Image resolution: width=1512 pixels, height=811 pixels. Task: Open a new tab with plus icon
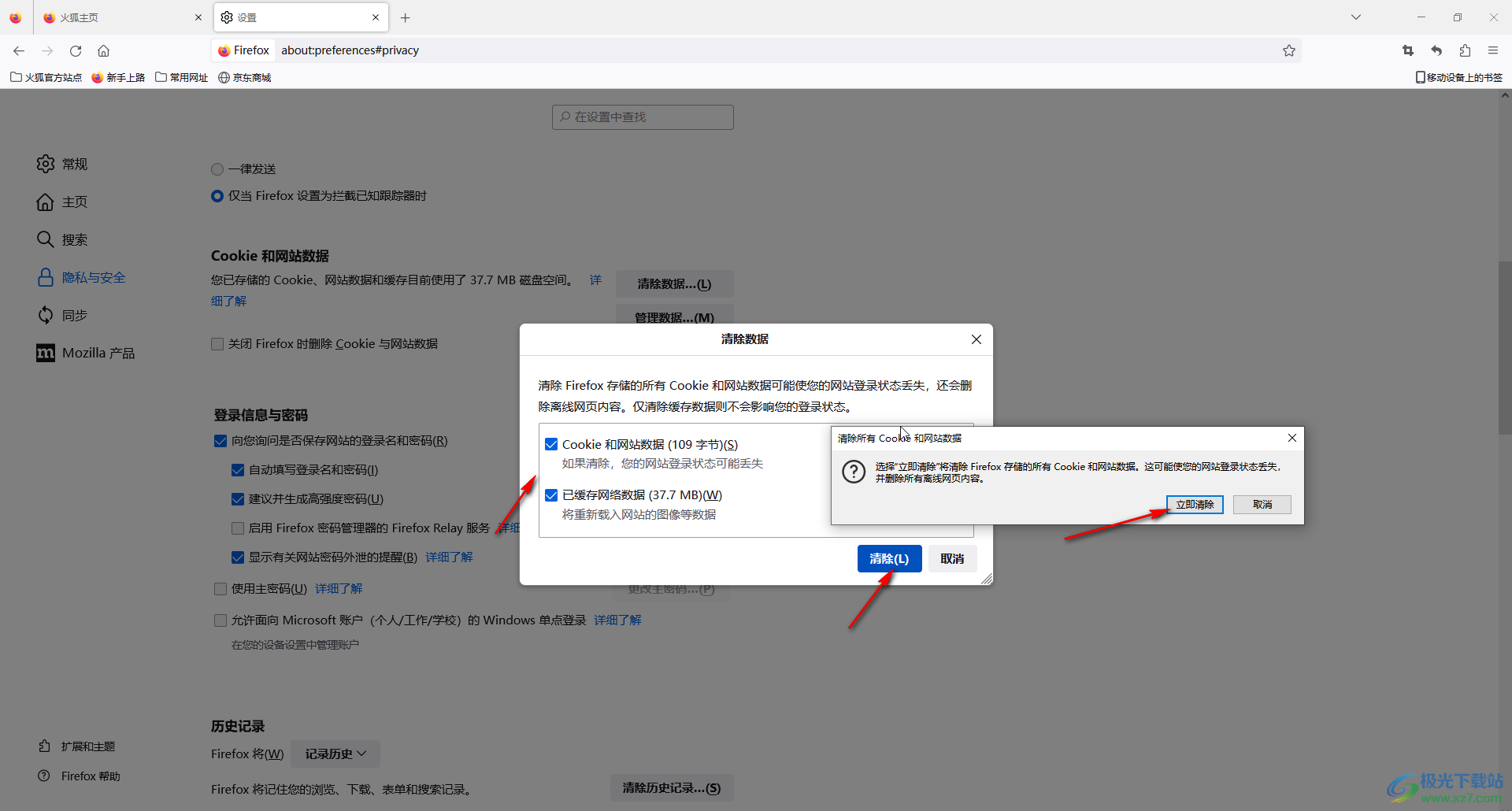pyautogui.click(x=406, y=17)
